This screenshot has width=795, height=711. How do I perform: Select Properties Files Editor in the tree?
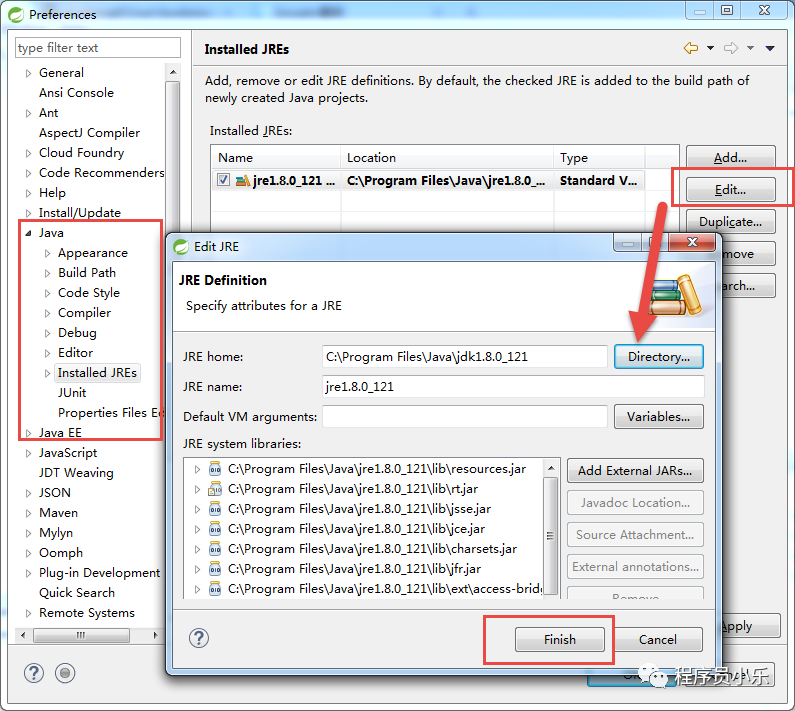(x=111, y=413)
